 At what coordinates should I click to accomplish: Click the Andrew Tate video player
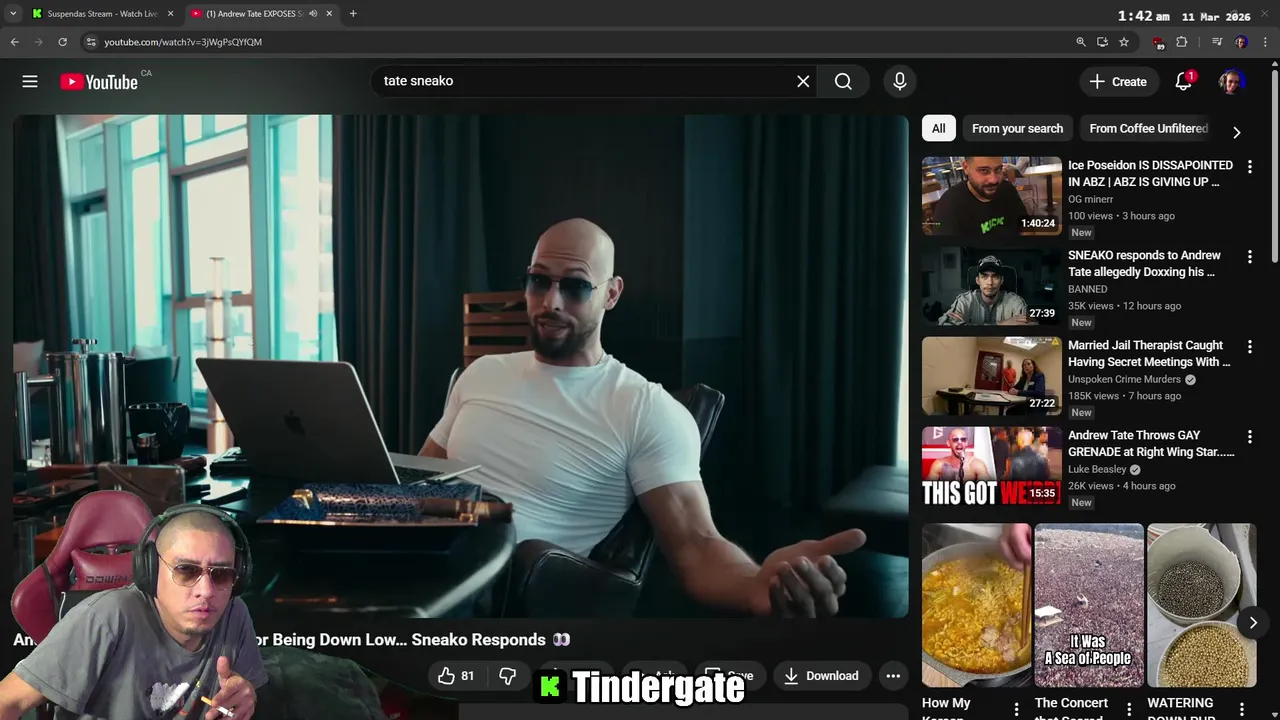click(x=461, y=366)
